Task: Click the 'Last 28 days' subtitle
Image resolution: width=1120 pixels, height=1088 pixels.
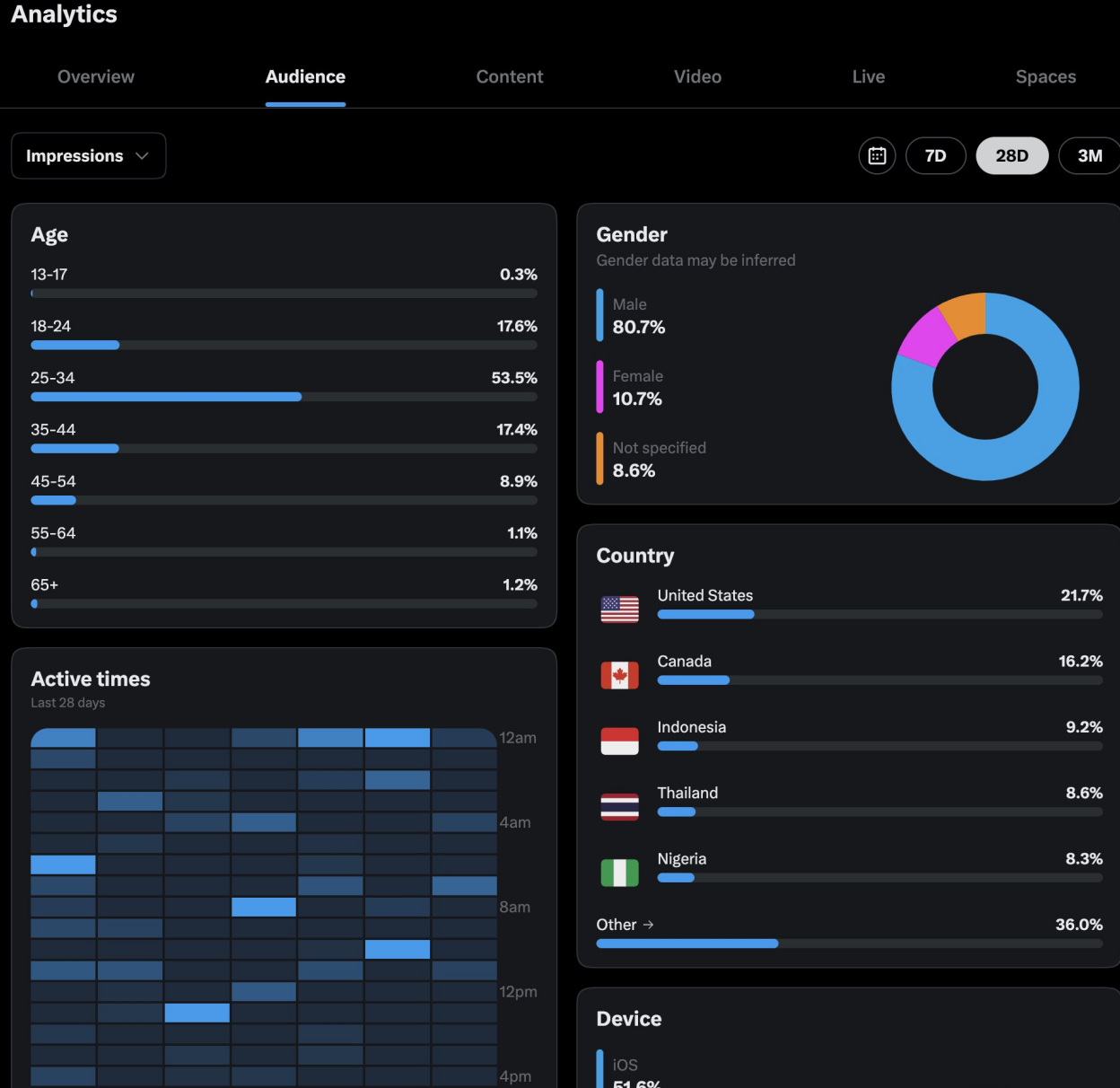Action: pos(68,703)
